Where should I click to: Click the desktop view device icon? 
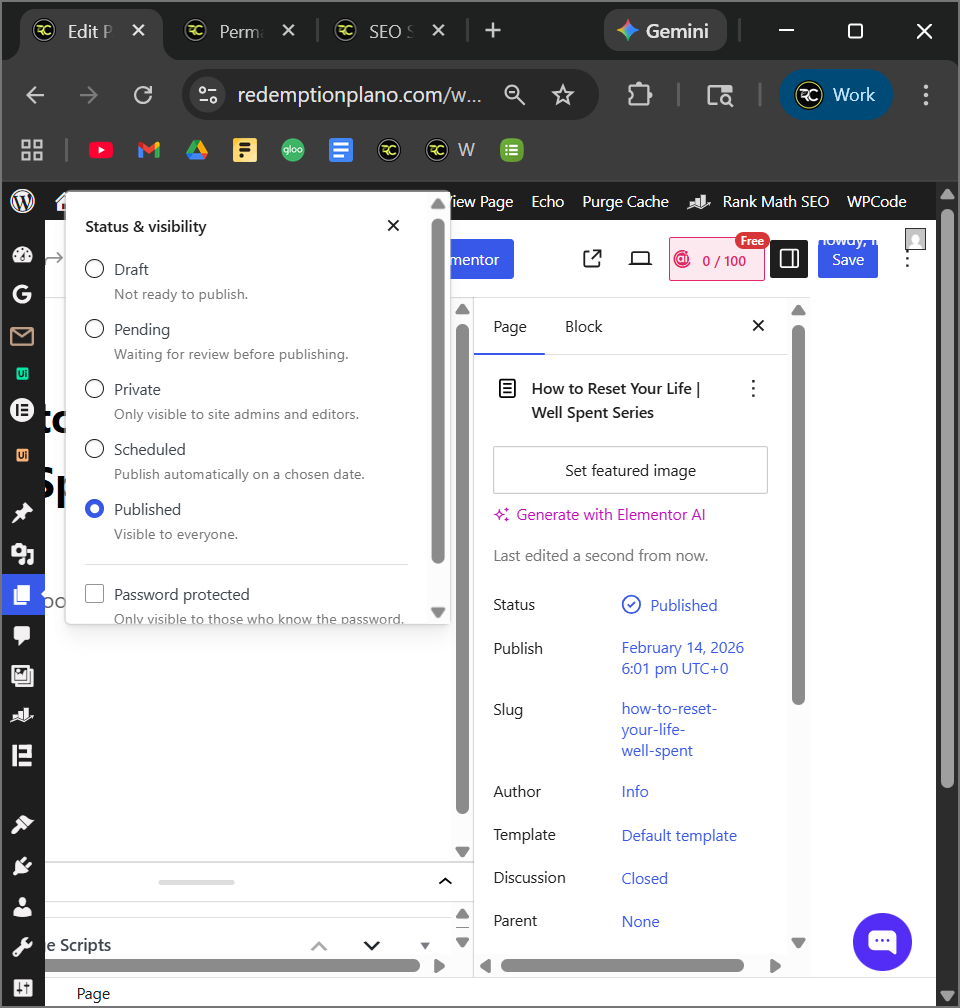(640, 259)
